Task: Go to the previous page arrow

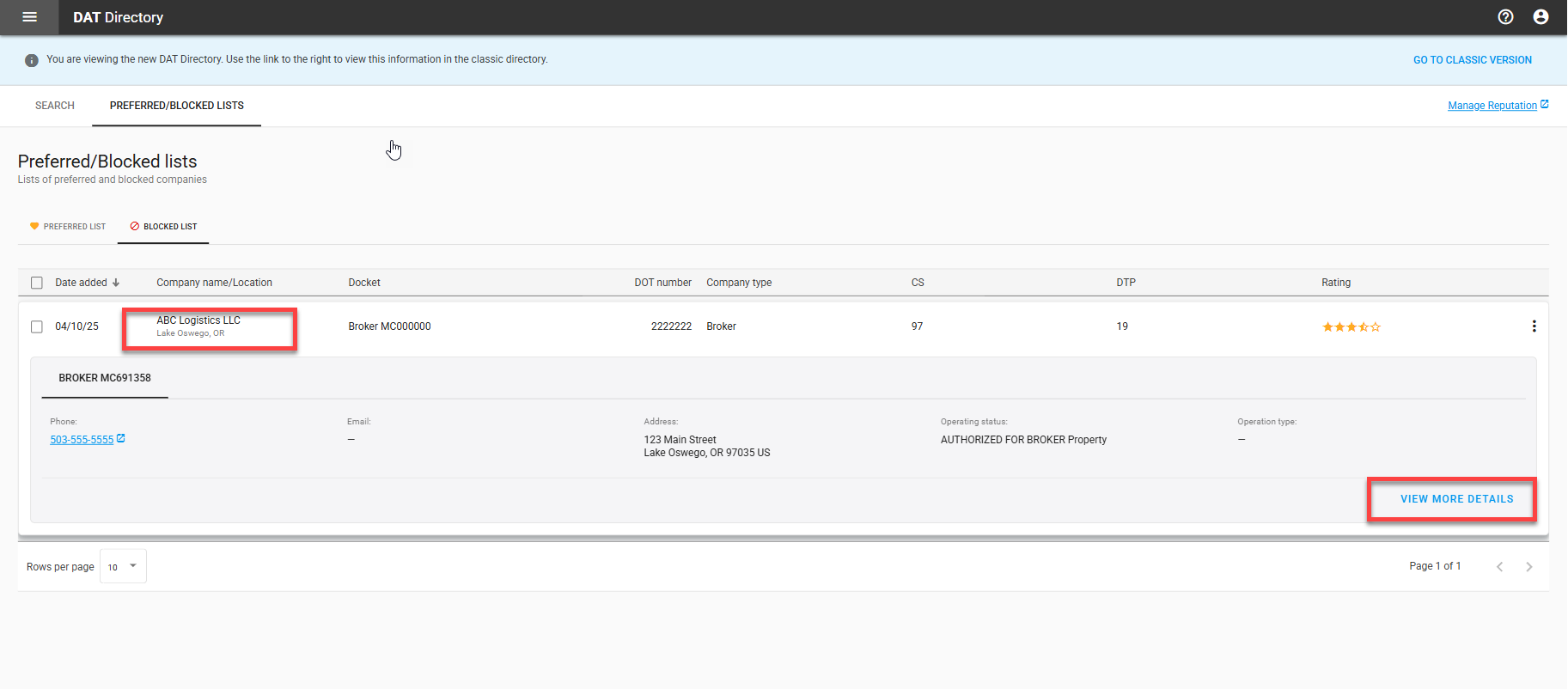Action: [1499, 566]
